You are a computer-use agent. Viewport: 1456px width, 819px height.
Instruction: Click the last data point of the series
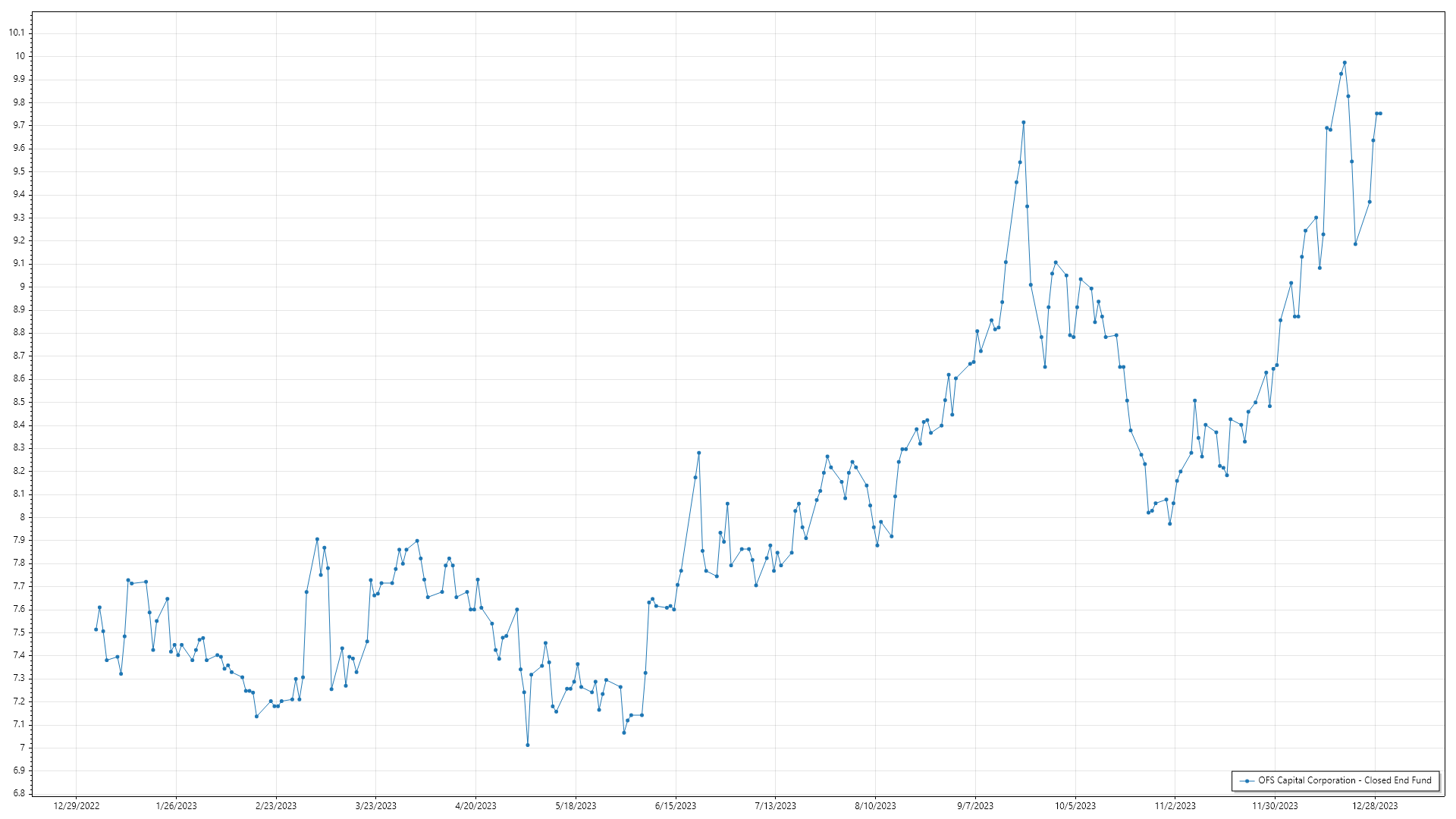tap(1380, 114)
